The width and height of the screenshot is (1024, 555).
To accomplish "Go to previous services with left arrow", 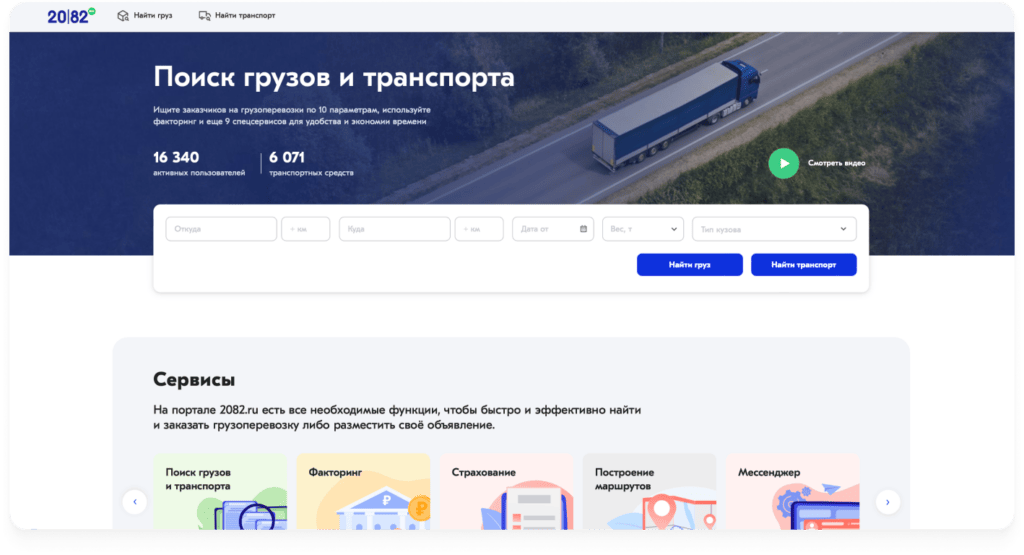I will coord(135,502).
